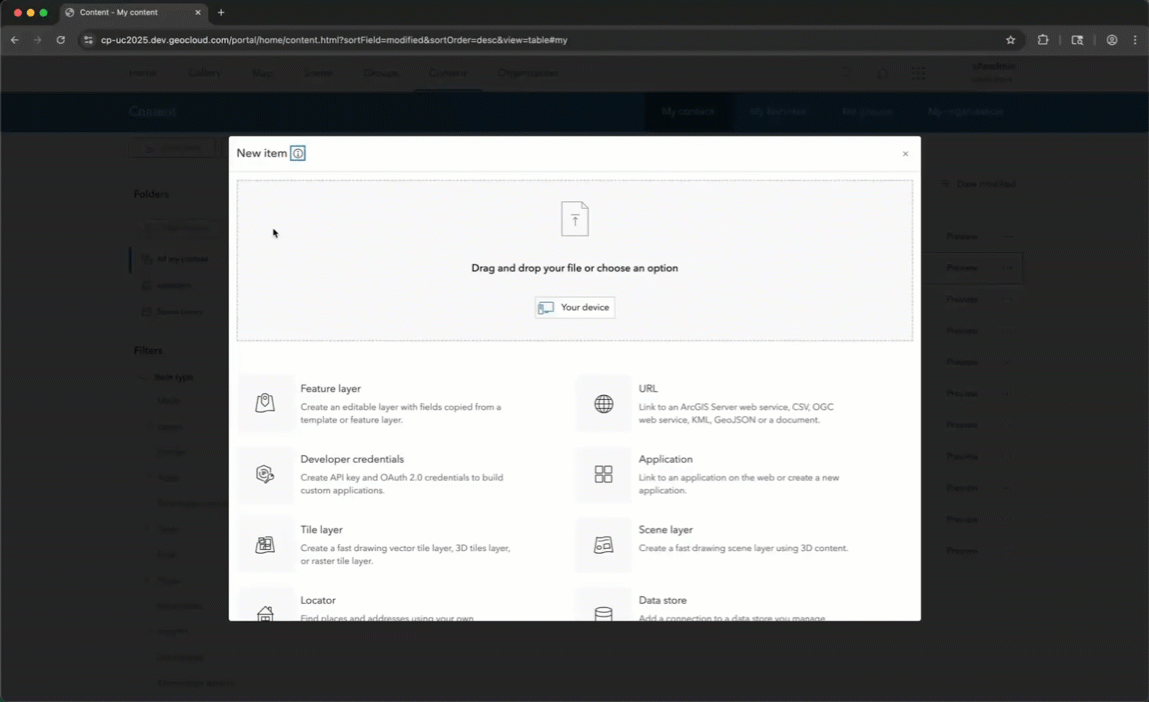Select the Developer credentials icon
Screen dimensions: 1149x702
pos(265,473)
